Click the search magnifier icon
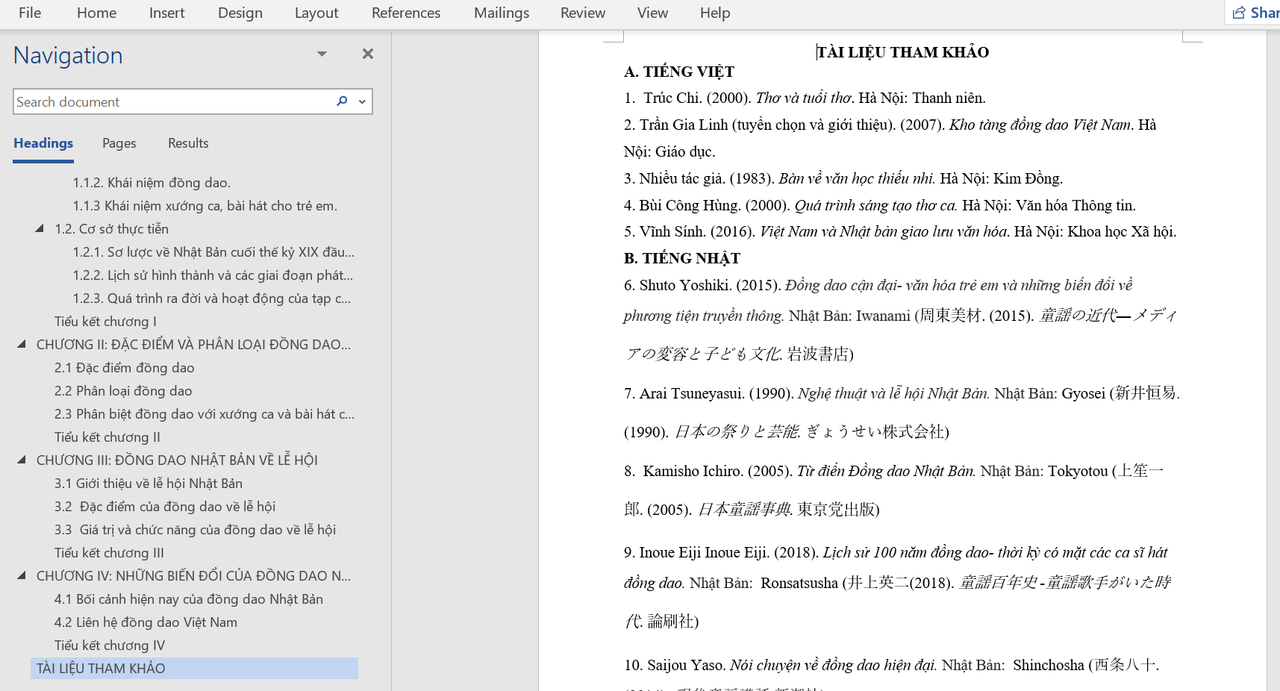Screen dimensions: 1280x691 342,101
